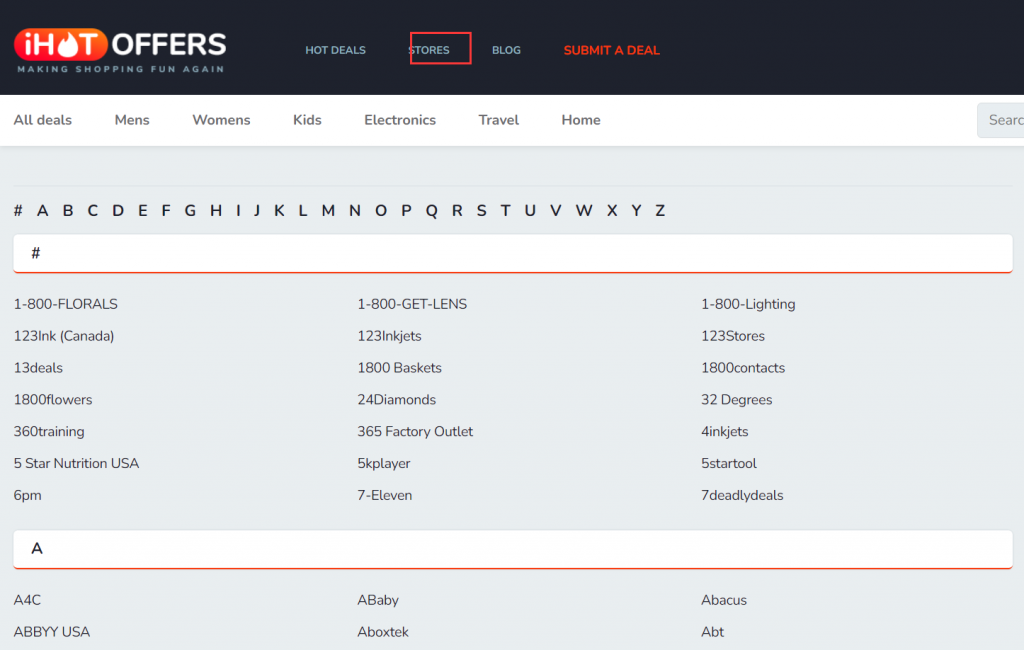Open the 13deals store

38,368
